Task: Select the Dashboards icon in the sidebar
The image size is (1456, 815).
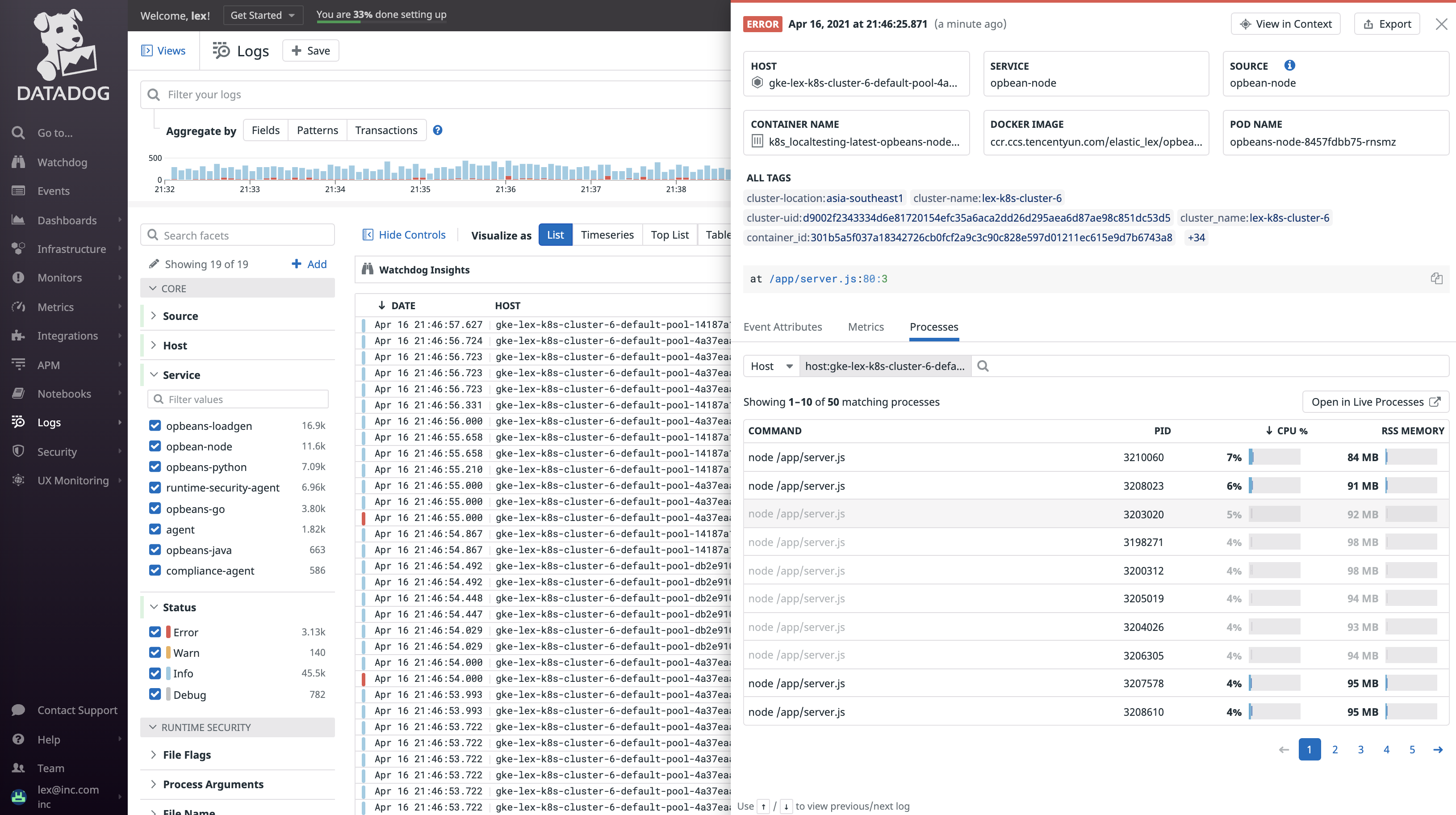Action: point(18,220)
